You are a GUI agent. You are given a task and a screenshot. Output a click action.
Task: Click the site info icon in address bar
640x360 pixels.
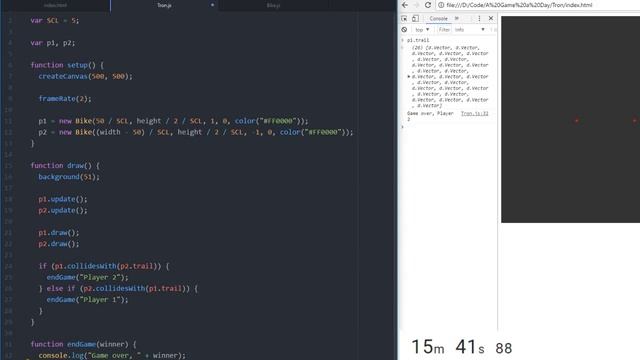click(441, 5)
